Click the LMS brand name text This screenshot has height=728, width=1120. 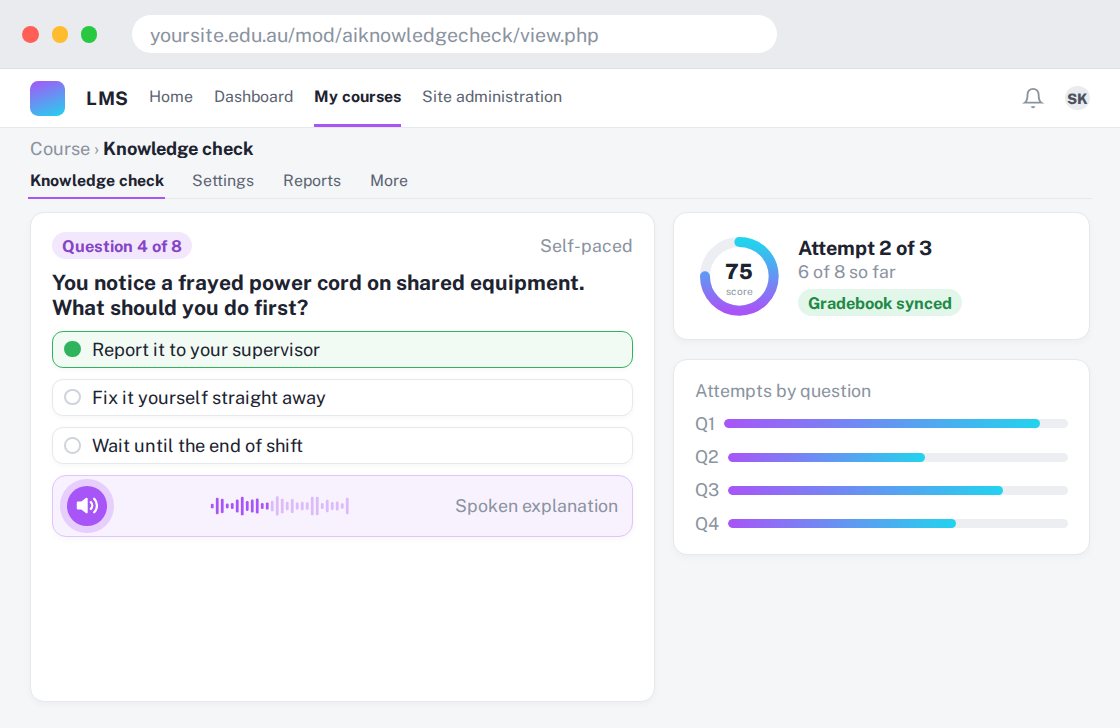tap(107, 98)
